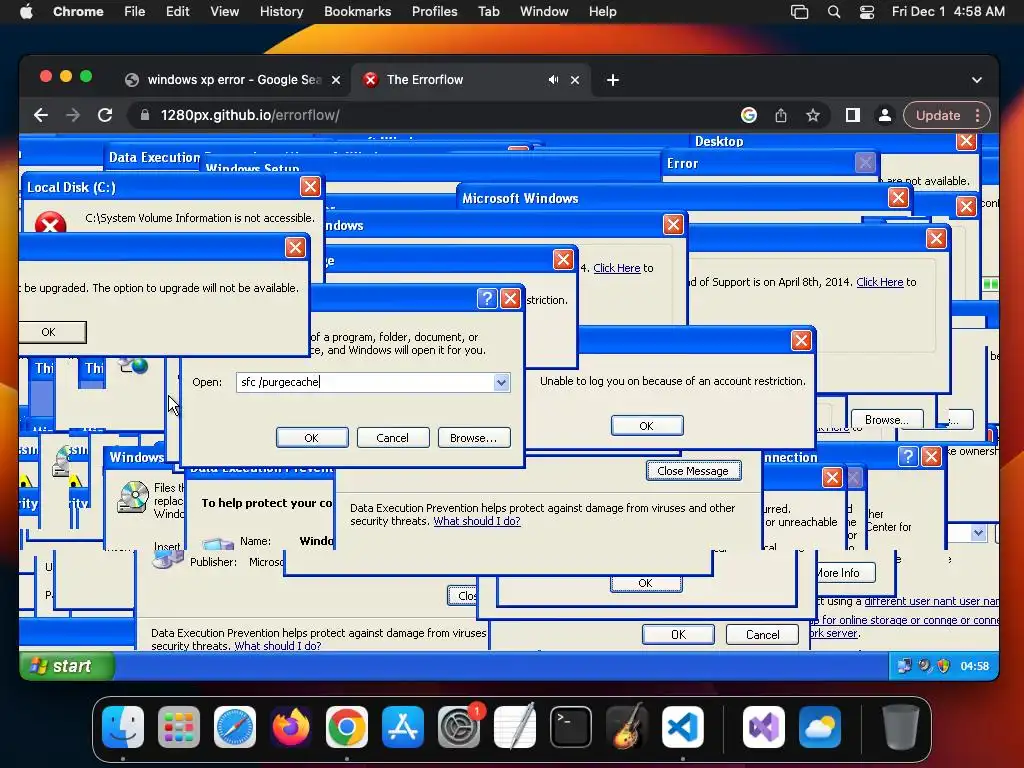
Task: Click the network globe icon
Action: (x=134, y=365)
